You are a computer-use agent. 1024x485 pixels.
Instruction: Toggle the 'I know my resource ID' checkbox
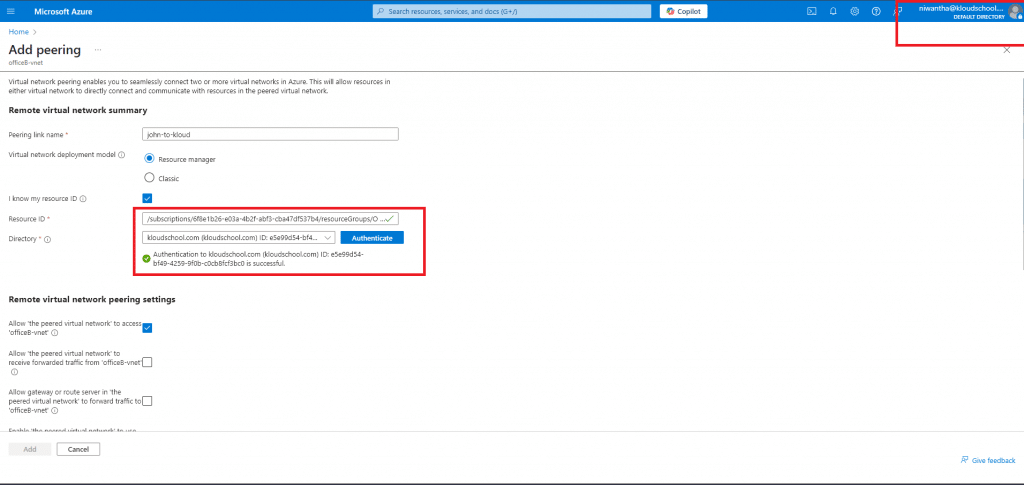147,198
